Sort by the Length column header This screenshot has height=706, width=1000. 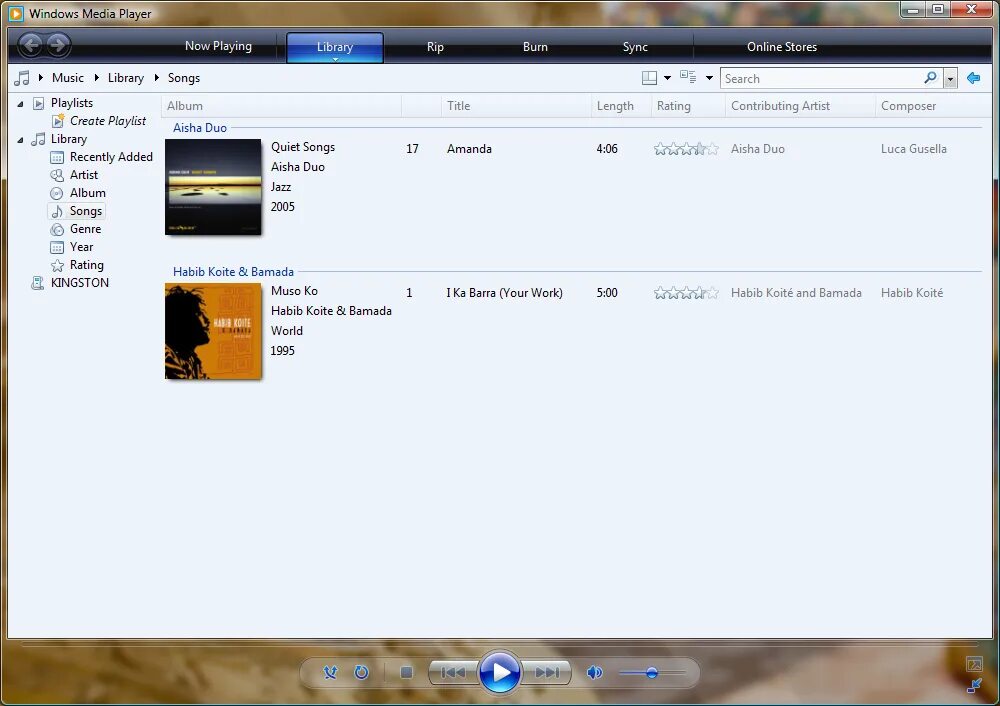coord(621,106)
